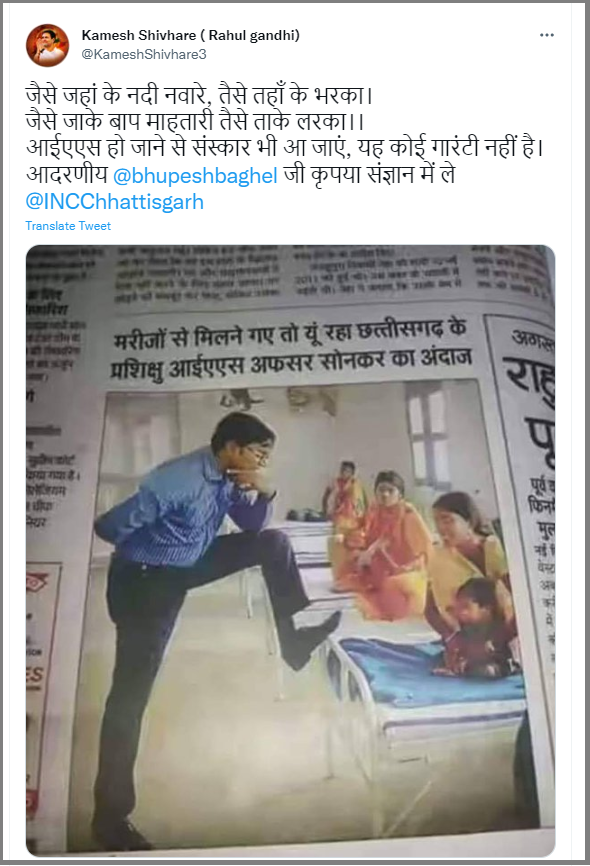Click the Translate Tweet link

68,226
